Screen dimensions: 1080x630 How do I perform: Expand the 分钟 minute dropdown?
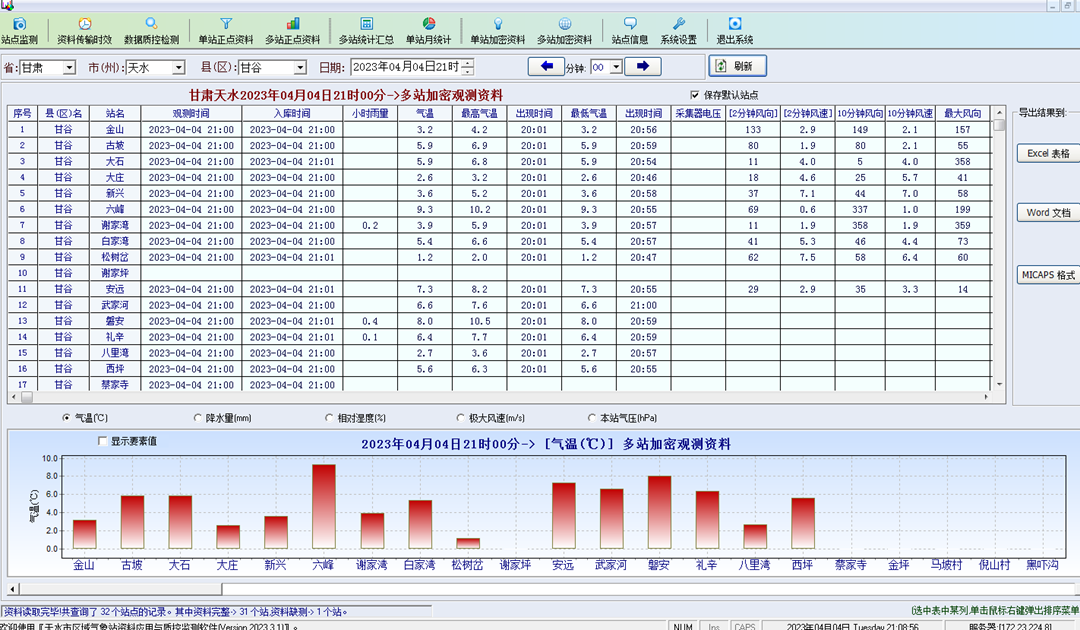pos(616,67)
